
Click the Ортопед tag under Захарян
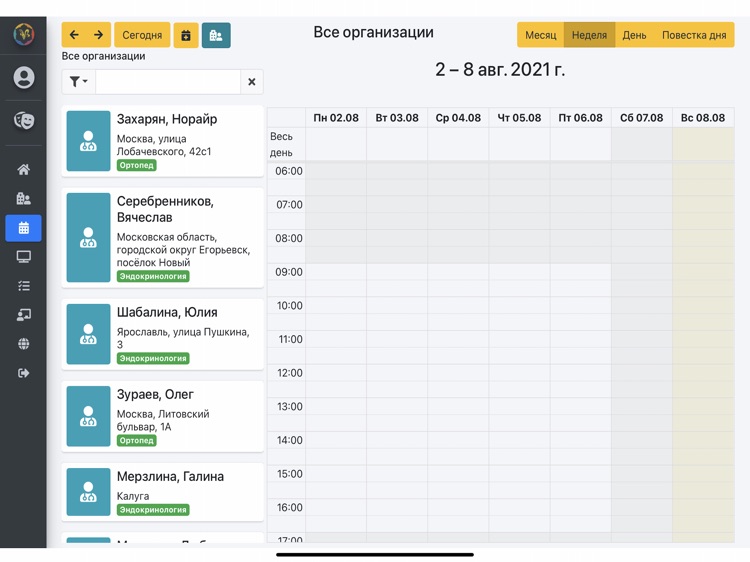tap(137, 165)
